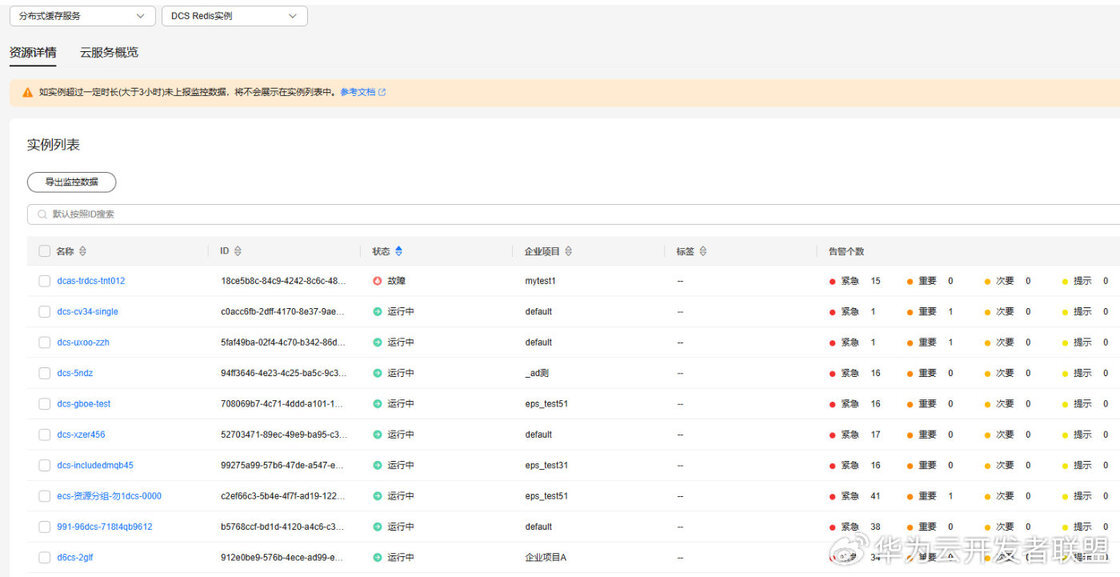The height and width of the screenshot is (577, 1120).
Task: Click the green status icon for dcs-cv34-single
Action: click(x=378, y=312)
